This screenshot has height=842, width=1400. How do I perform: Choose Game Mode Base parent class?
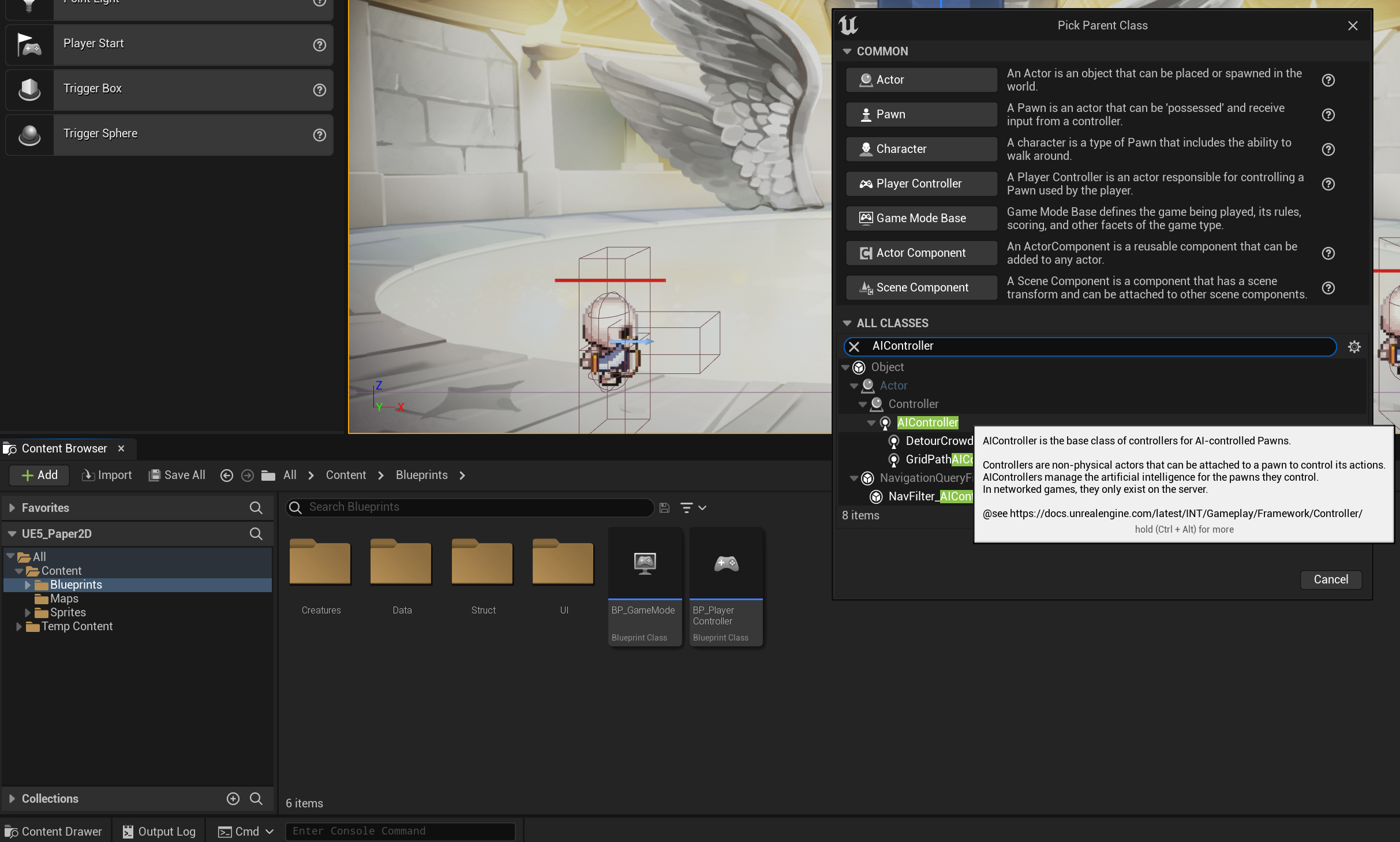[921, 219]
